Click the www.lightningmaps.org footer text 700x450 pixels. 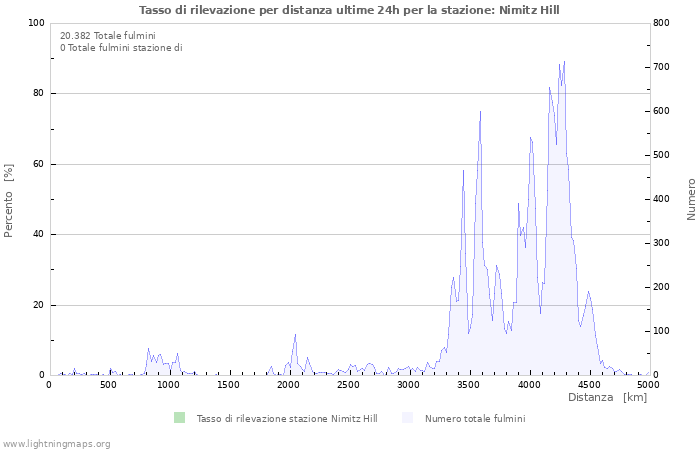click(55, 444)
